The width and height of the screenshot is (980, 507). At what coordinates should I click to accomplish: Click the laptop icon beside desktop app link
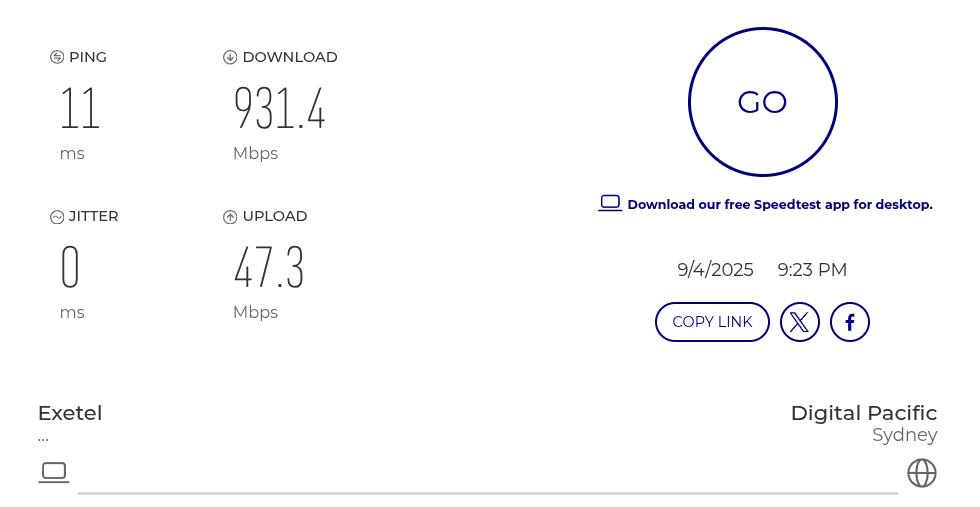click(610, 203)
